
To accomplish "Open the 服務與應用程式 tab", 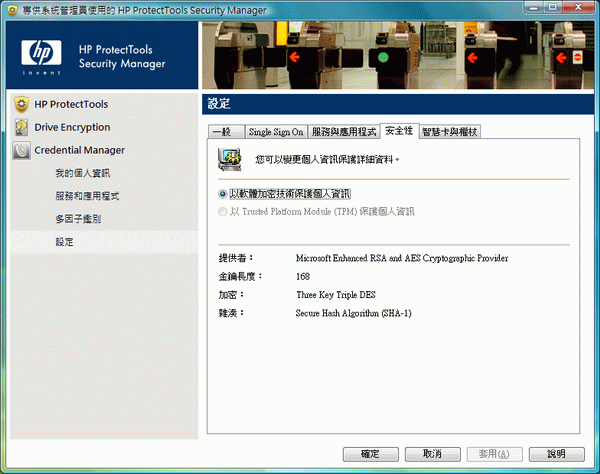I will pos(344,132).
